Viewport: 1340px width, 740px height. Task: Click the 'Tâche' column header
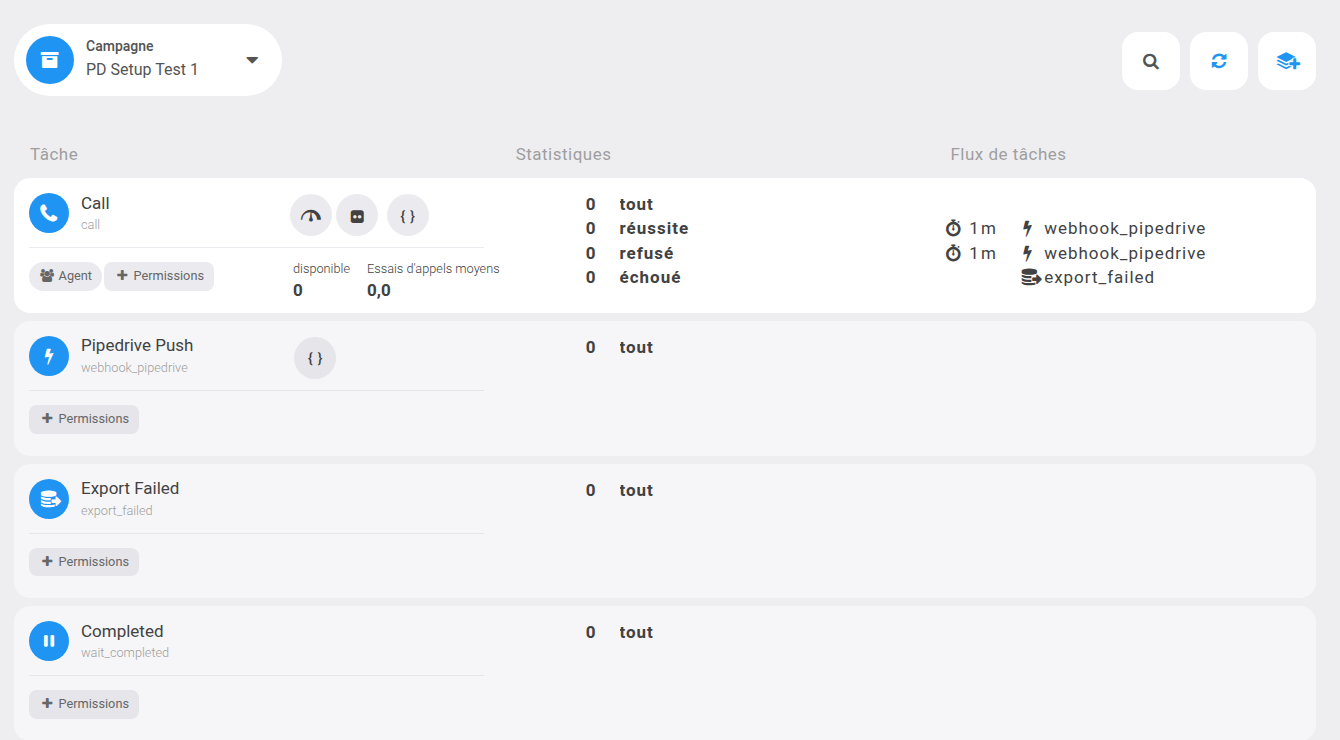coord(54,155)
